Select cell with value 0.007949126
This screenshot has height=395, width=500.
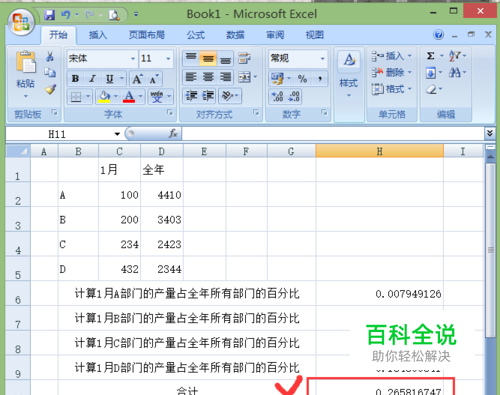click(x=380, y=293)
